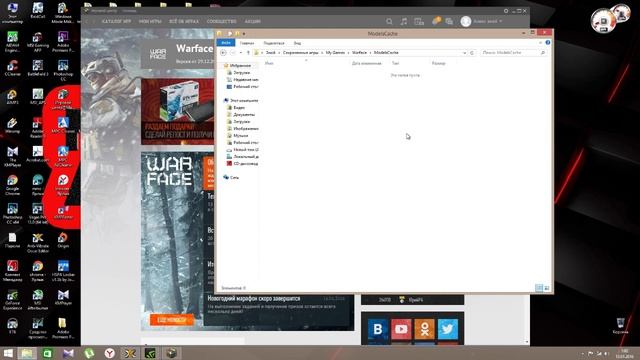This screenshot has height=360, width=640.
Task: Open the Каталог игр menu
Action: 116,21
